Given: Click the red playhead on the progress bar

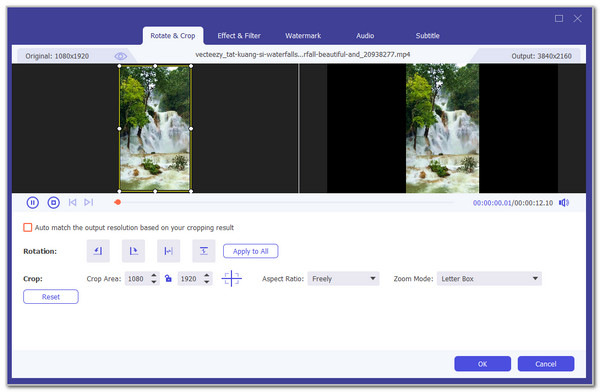Looking at the screenshot, I should tap(117, 202).
